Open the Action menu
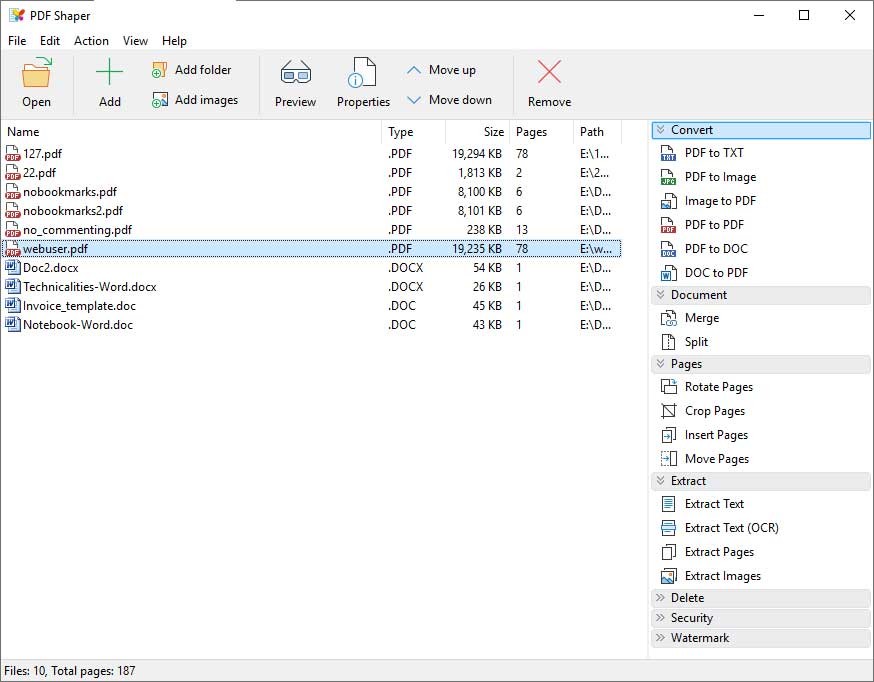Screen dimensions: 874x682 coord(91,41)
